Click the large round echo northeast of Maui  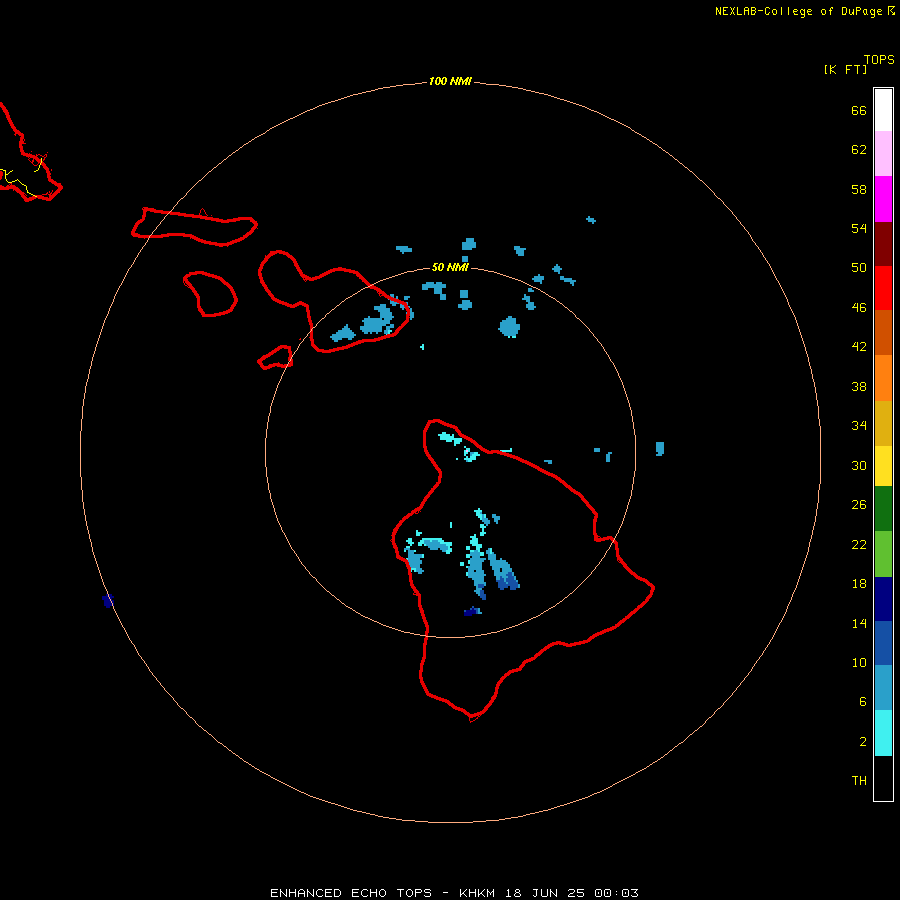pyautogui.click(x=509, y=327)
